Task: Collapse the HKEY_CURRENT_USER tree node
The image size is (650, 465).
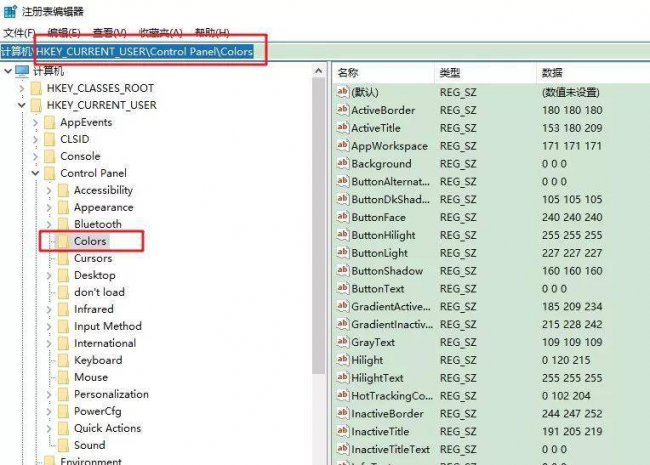Action: (22, 105)
